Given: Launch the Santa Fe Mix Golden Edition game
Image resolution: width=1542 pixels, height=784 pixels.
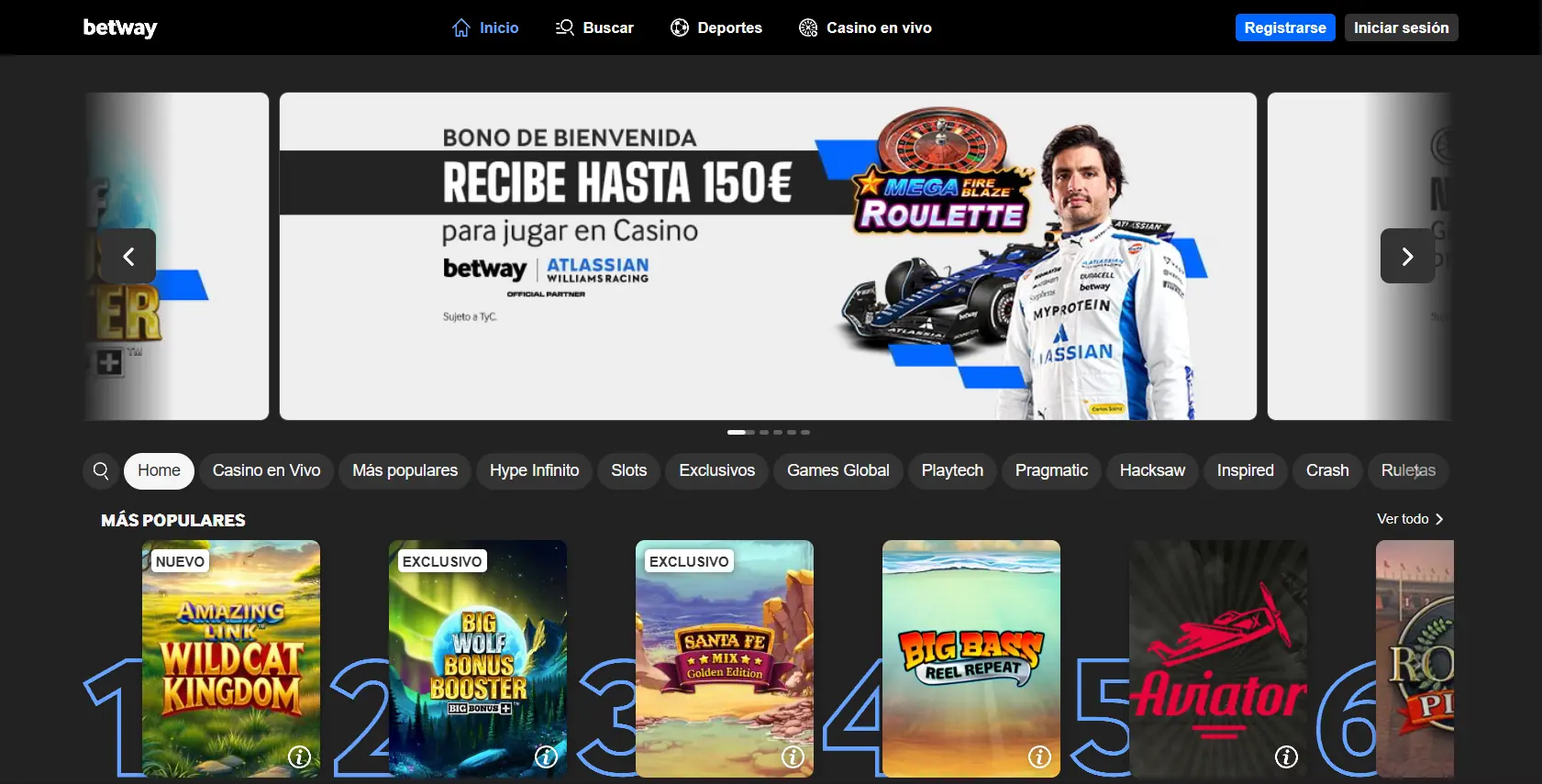Looking at the screenshot, I should point(725,658).
